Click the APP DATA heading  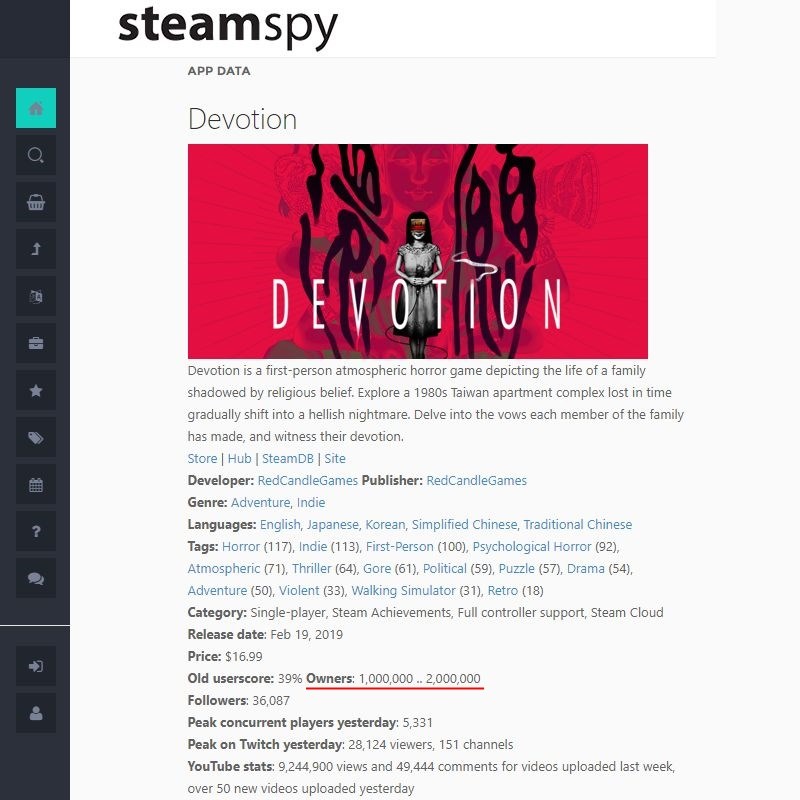pos(219,71)
